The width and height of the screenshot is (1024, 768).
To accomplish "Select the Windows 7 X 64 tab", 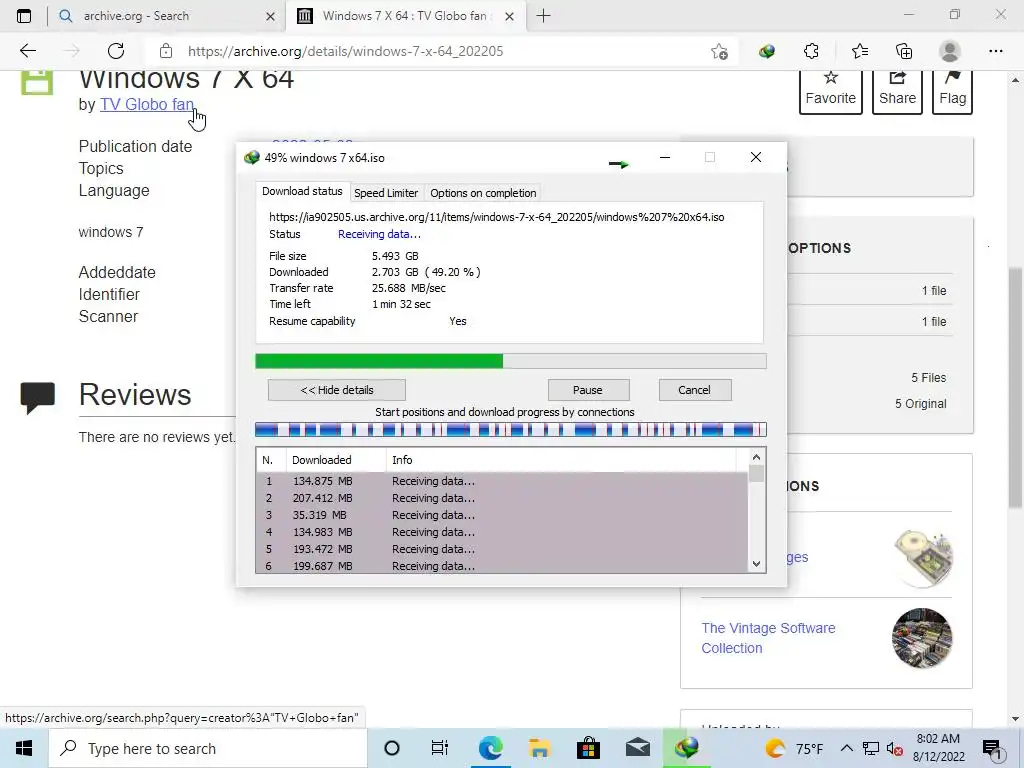I will click(405, 16).
